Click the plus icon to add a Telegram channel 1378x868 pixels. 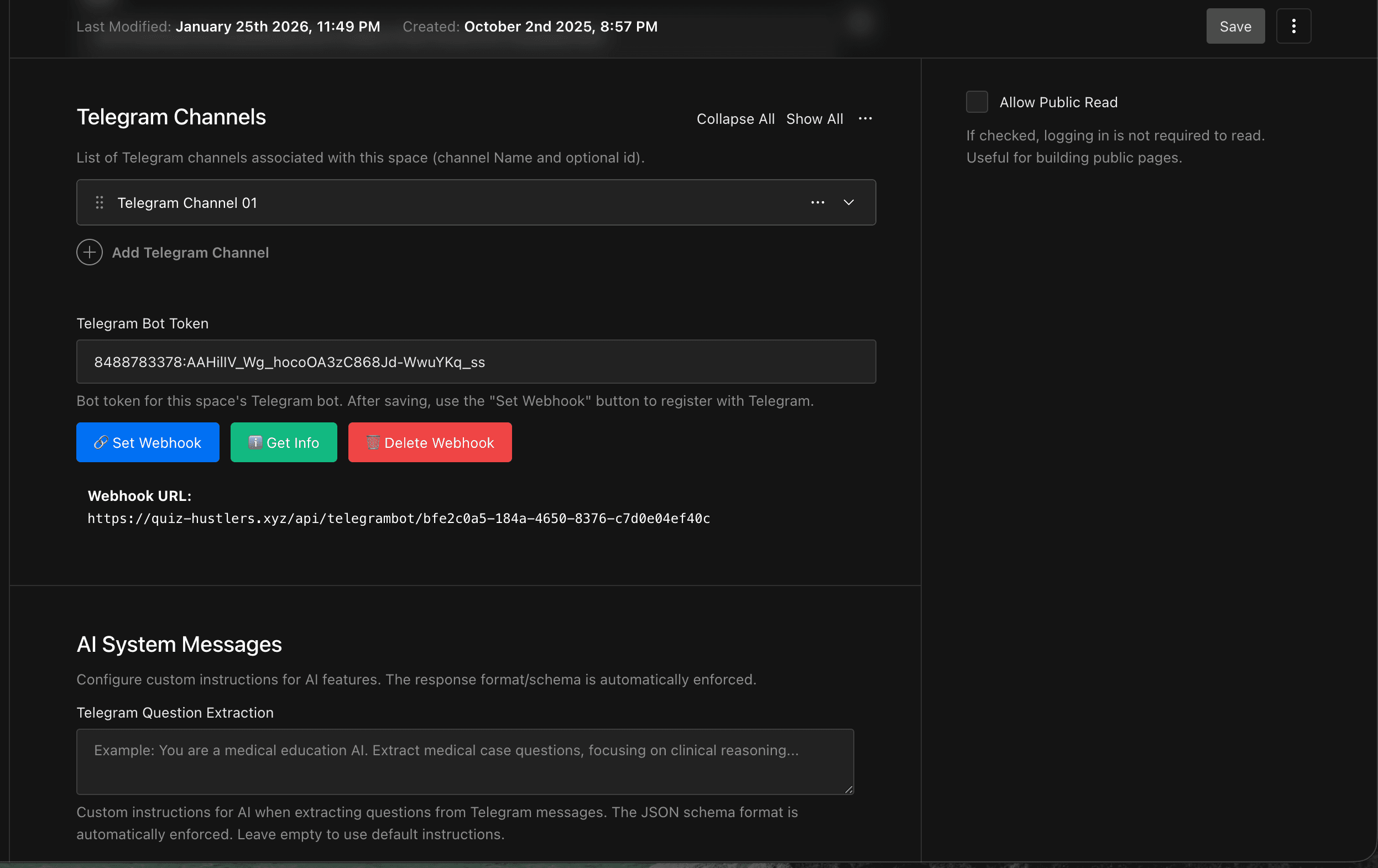pyautogui.click(x=89, y=252)
